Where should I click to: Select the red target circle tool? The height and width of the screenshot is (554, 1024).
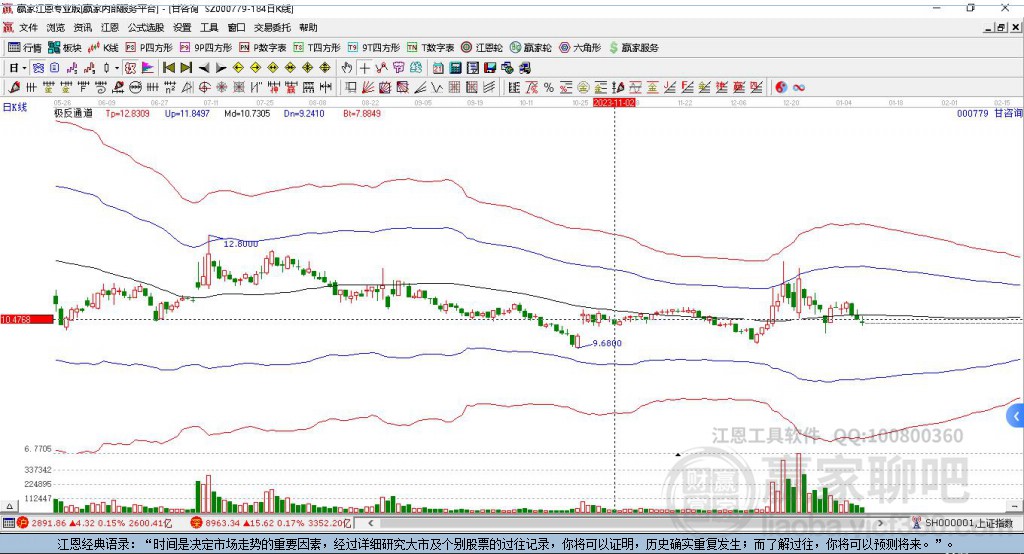click(x=204, y=87)
